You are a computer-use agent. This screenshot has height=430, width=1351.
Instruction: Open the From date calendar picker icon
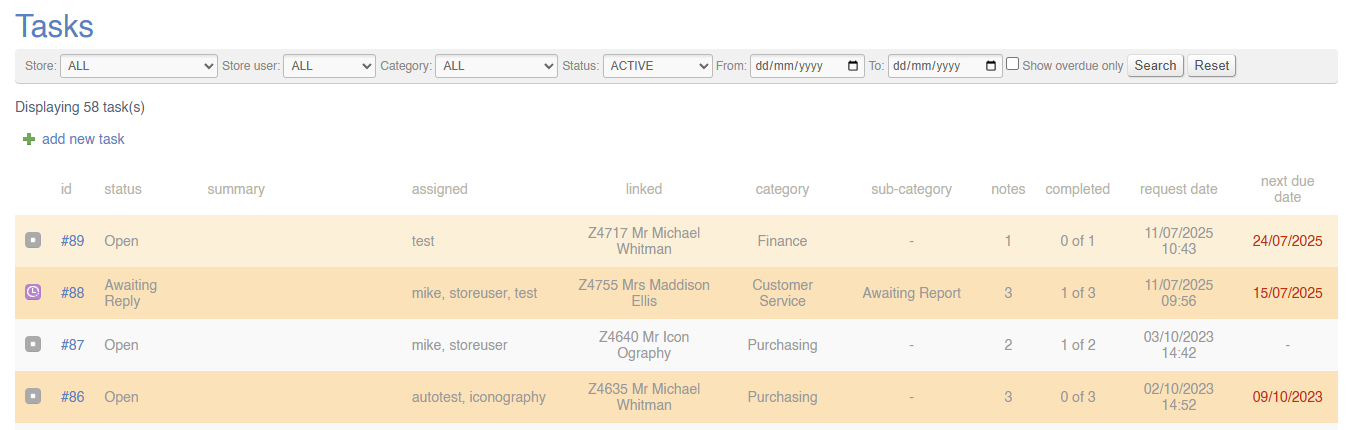[853, 66]
